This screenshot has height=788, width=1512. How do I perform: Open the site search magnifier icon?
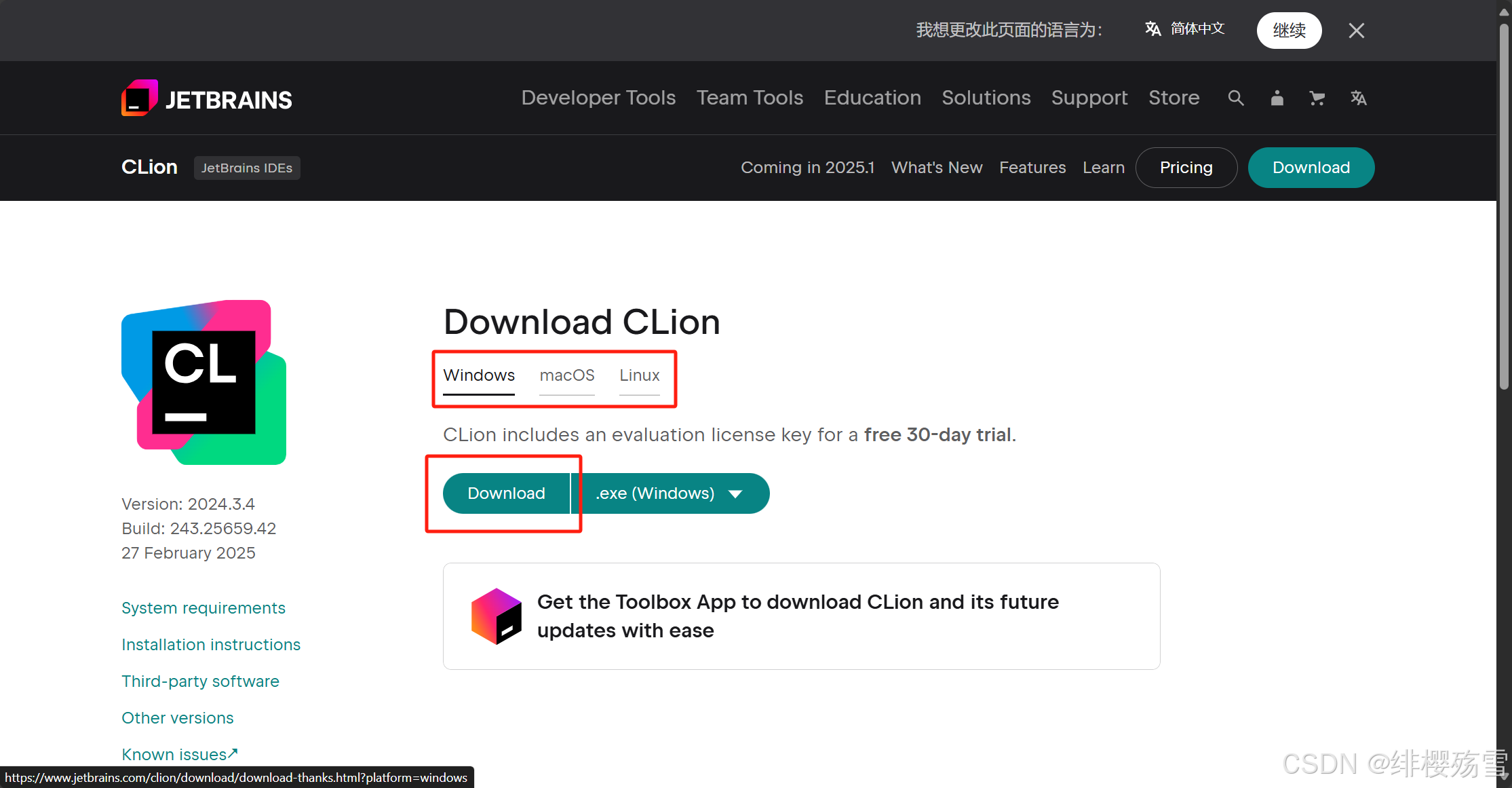click(1235, 98)
